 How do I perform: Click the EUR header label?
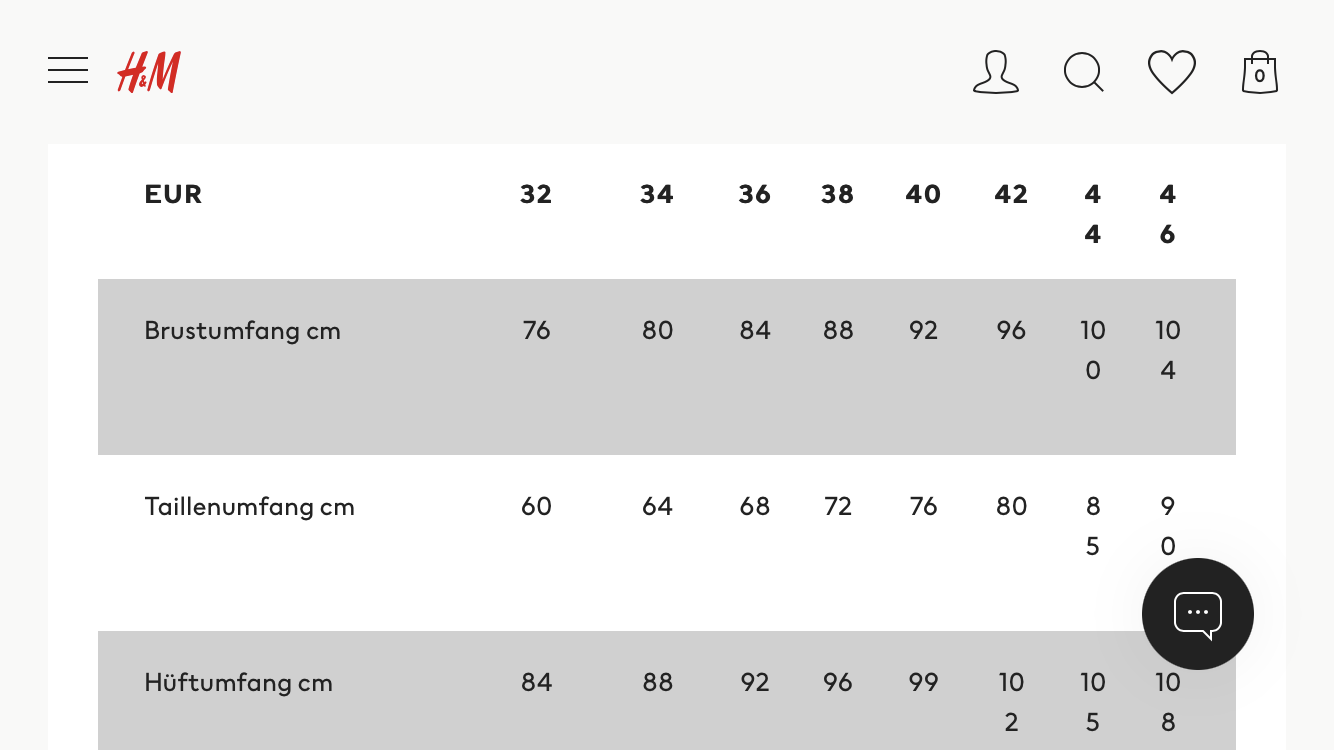pyautogui.click(x=173, y=194)
